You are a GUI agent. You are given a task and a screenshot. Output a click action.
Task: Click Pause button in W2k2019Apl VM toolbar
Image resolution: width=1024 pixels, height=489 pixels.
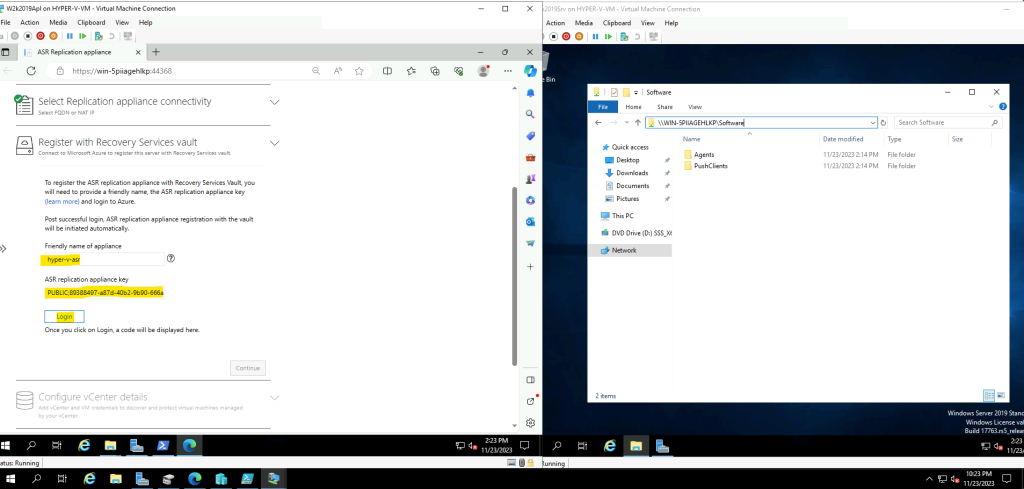click(x=70, y=37)
